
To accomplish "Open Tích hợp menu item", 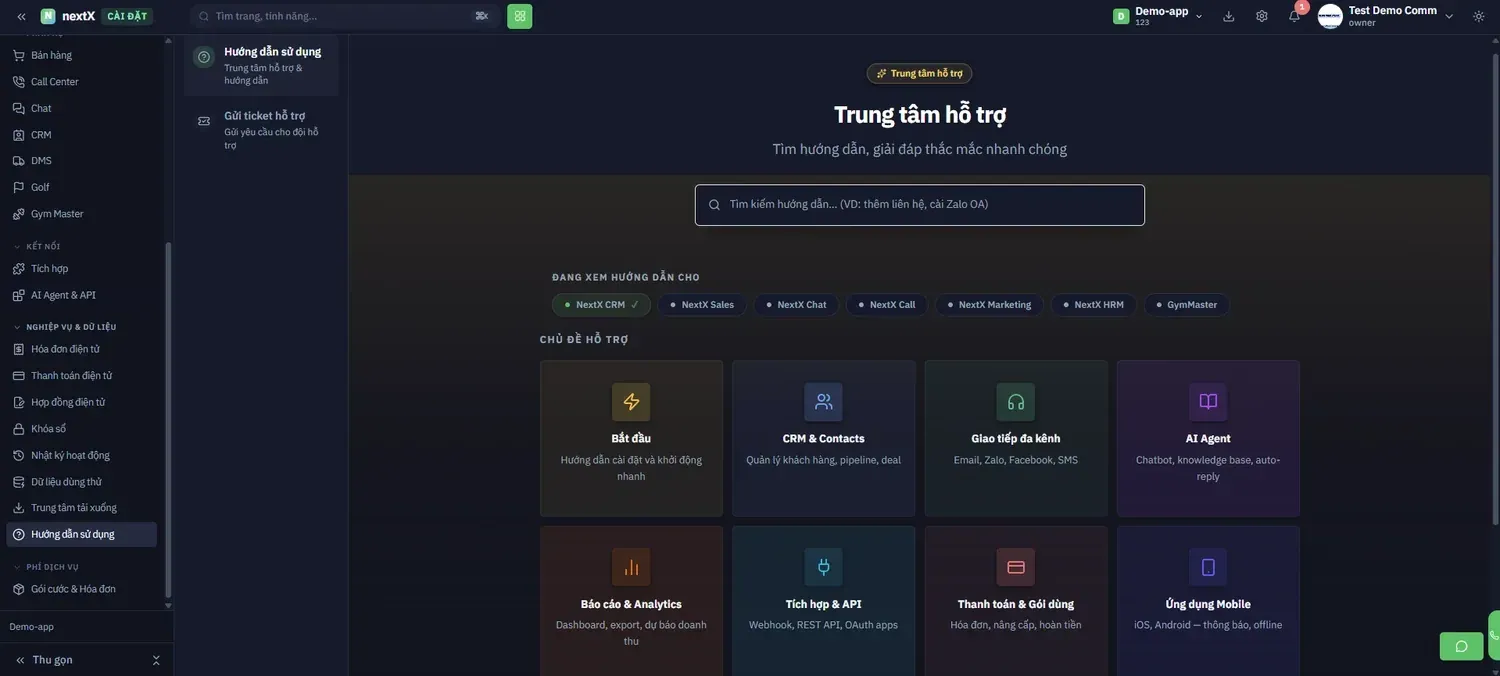I will point(81,269).
